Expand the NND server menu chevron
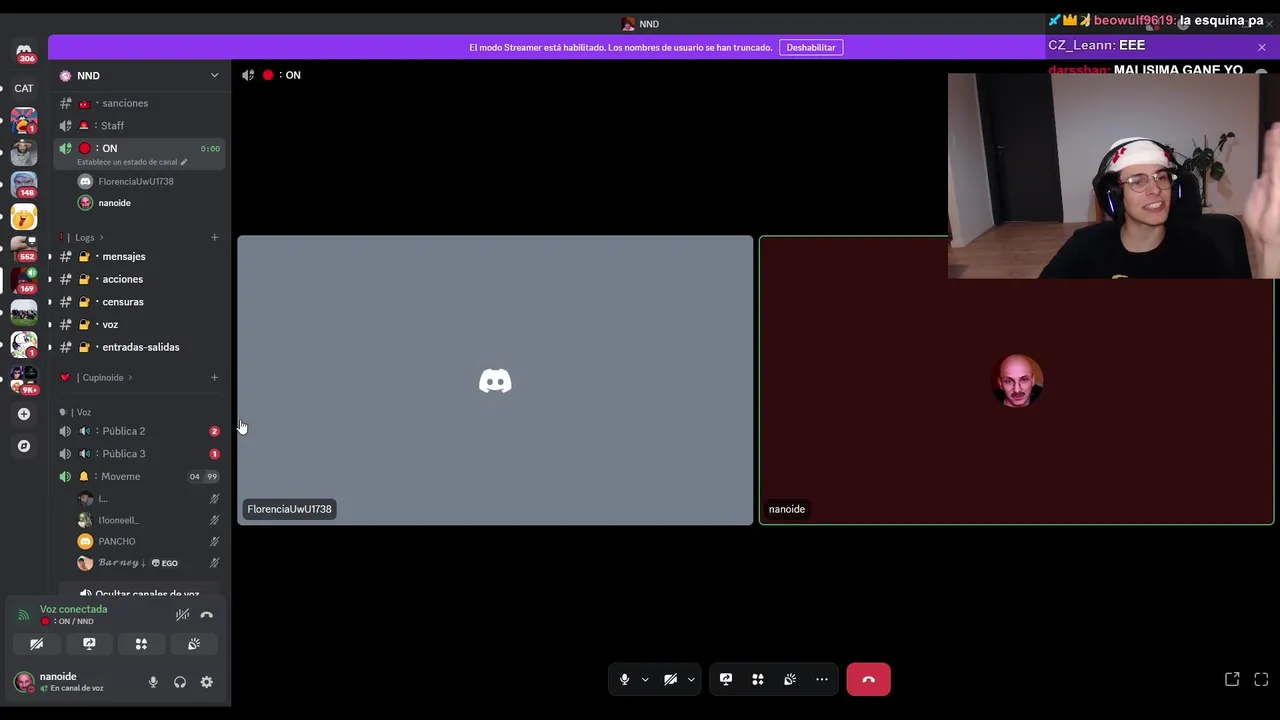 pos(214,75)
